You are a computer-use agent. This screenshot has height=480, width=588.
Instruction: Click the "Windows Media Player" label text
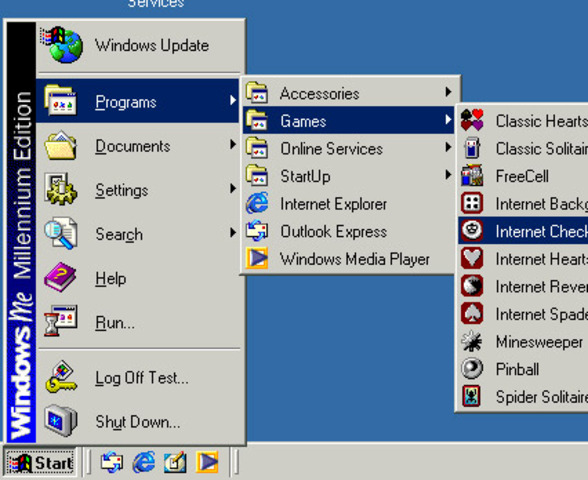coord(355,259)
